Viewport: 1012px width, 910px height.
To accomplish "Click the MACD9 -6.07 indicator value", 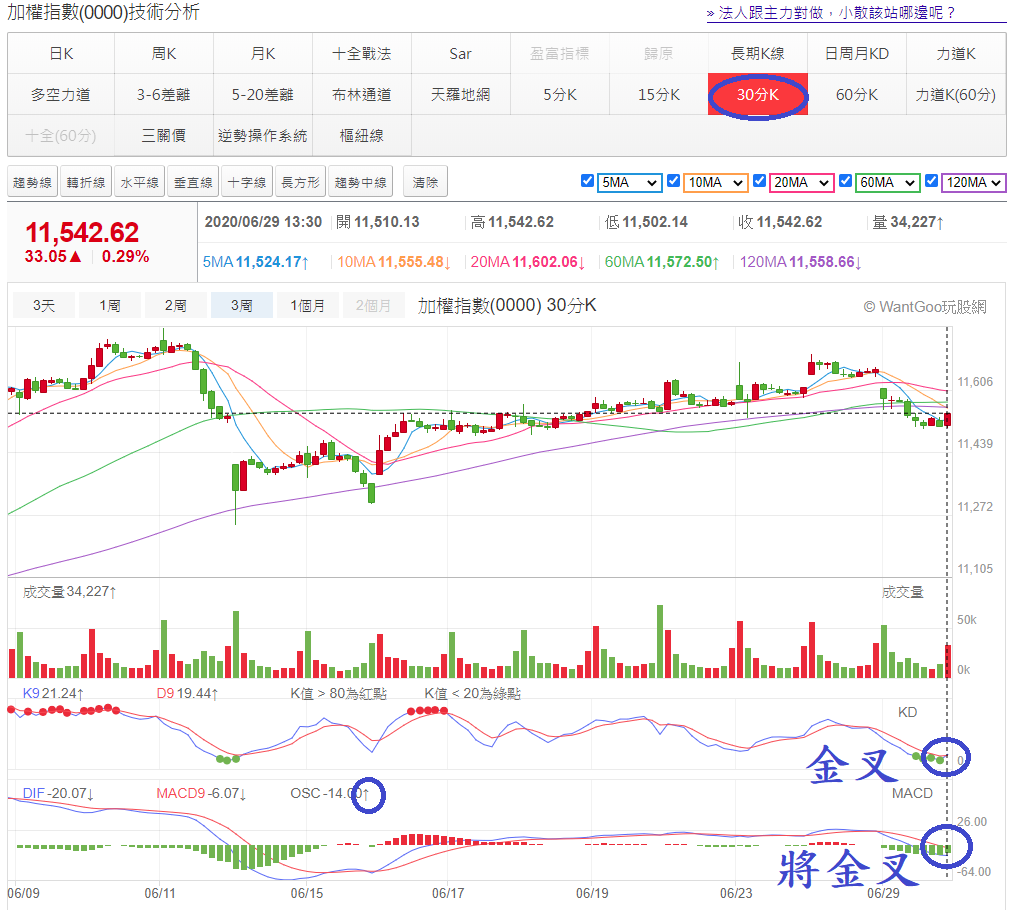I will [201, 793].
